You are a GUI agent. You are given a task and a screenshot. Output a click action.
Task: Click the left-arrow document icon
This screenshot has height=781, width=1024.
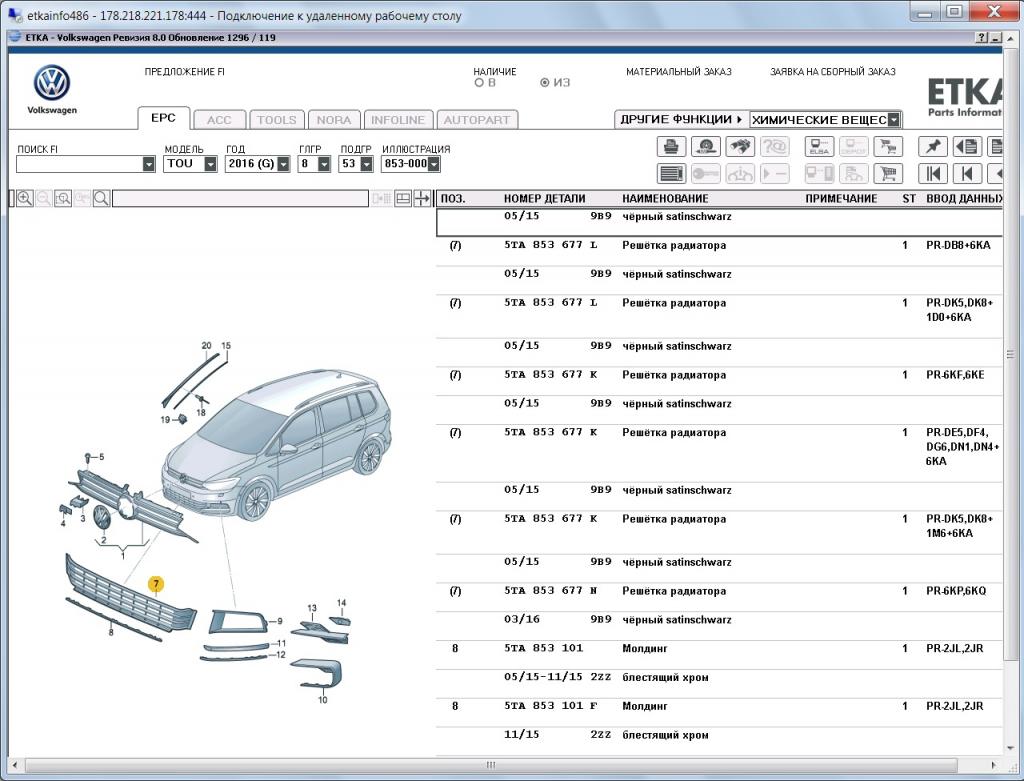point(967,146)
